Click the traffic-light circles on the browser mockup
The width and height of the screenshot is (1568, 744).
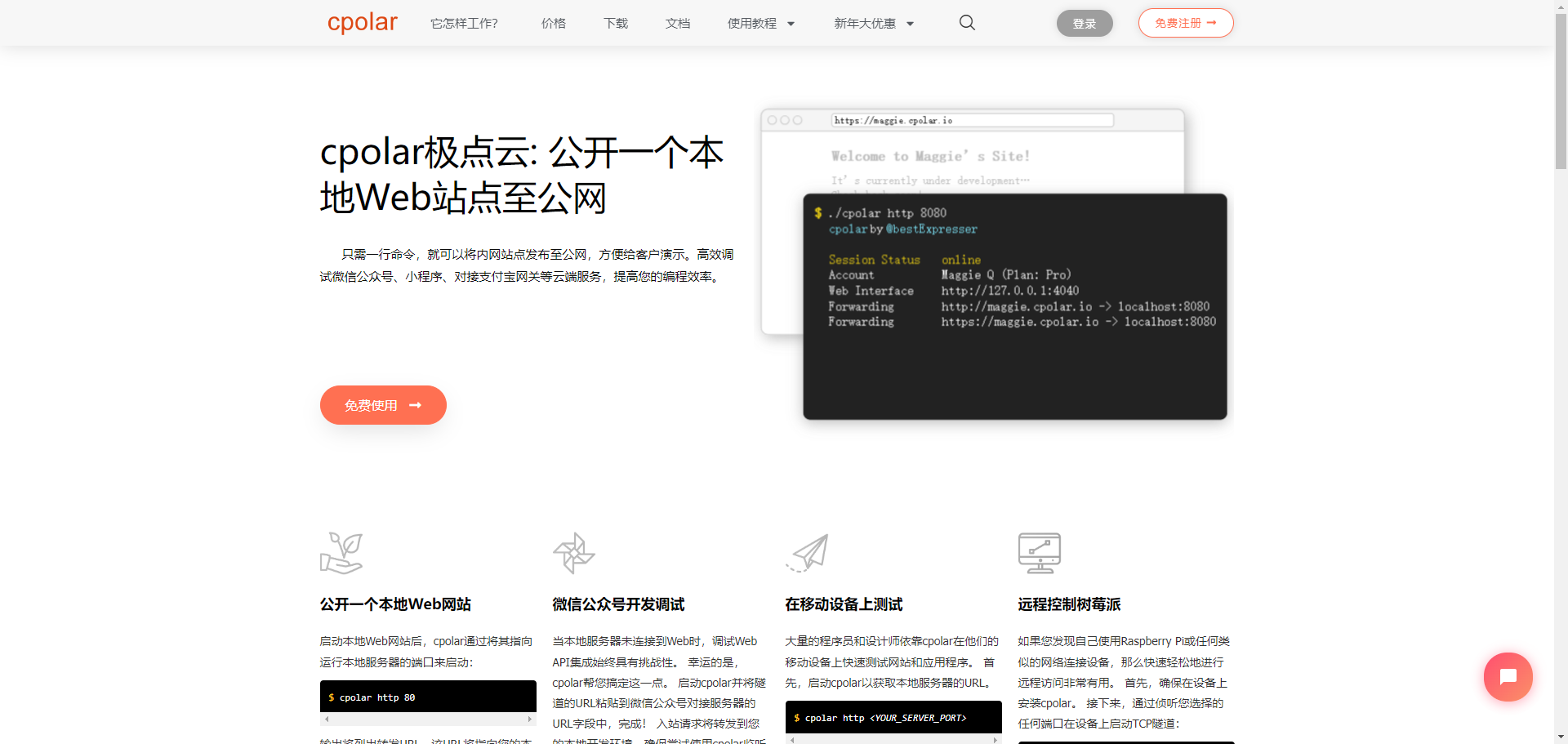coord(784,120)
